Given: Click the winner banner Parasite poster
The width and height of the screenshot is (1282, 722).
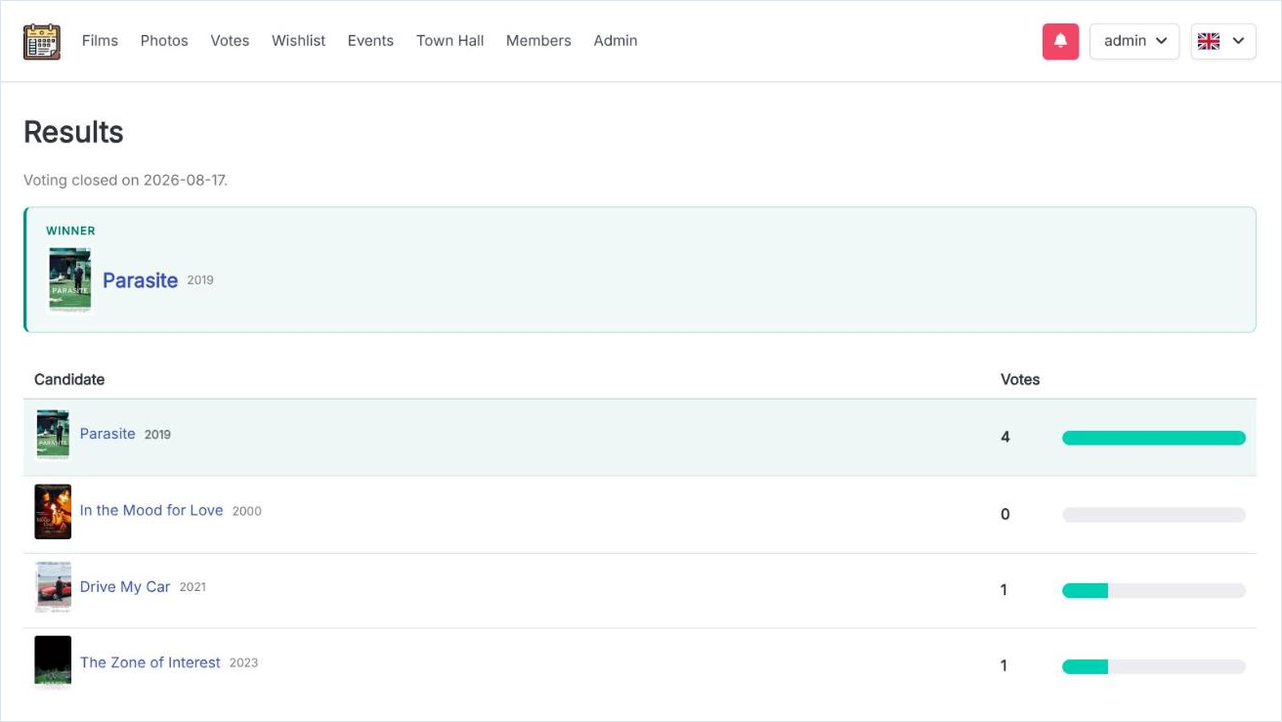Looking at the screenshot, I should pos(70,280).
